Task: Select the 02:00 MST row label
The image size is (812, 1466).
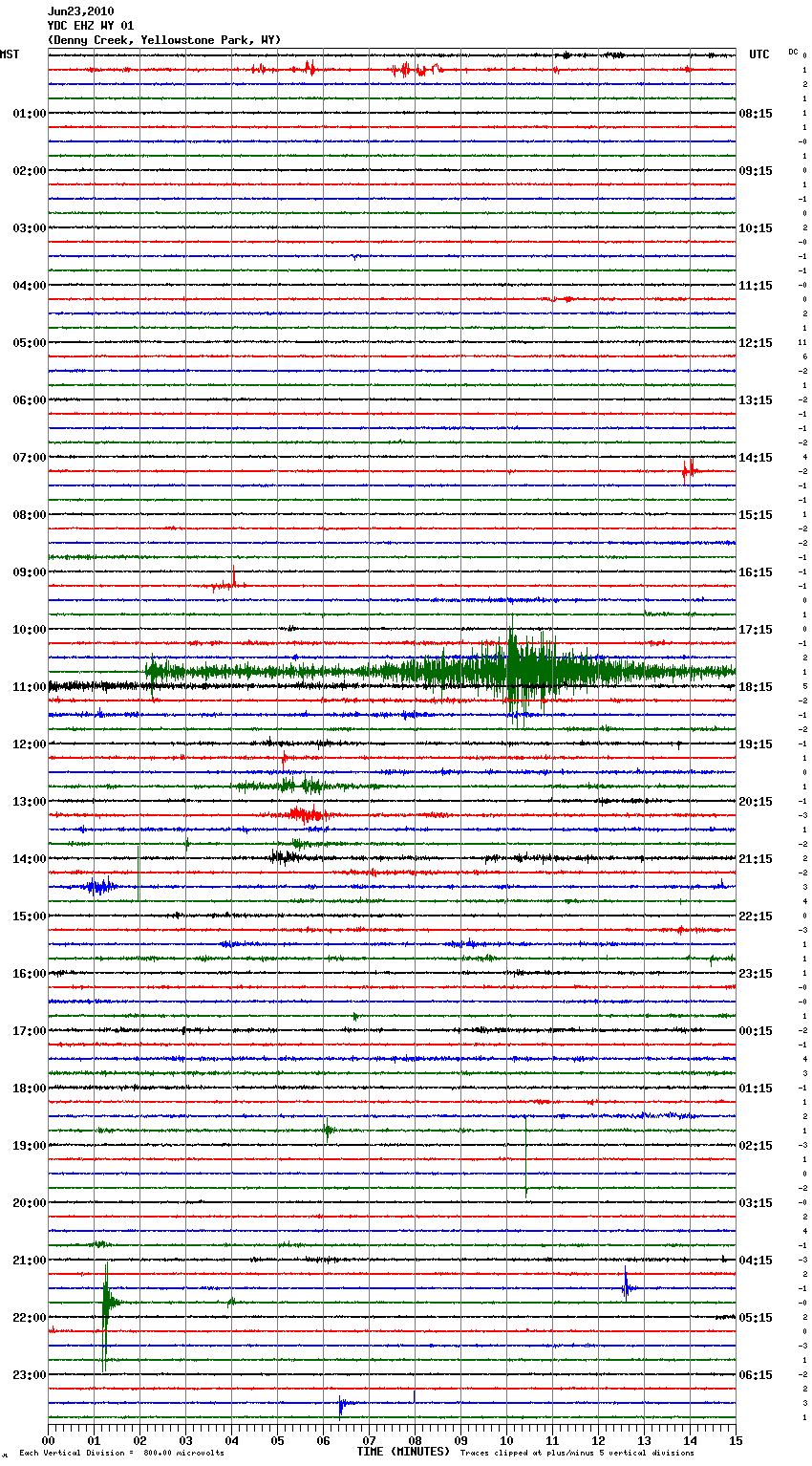Action: click(x=30, y=171)
